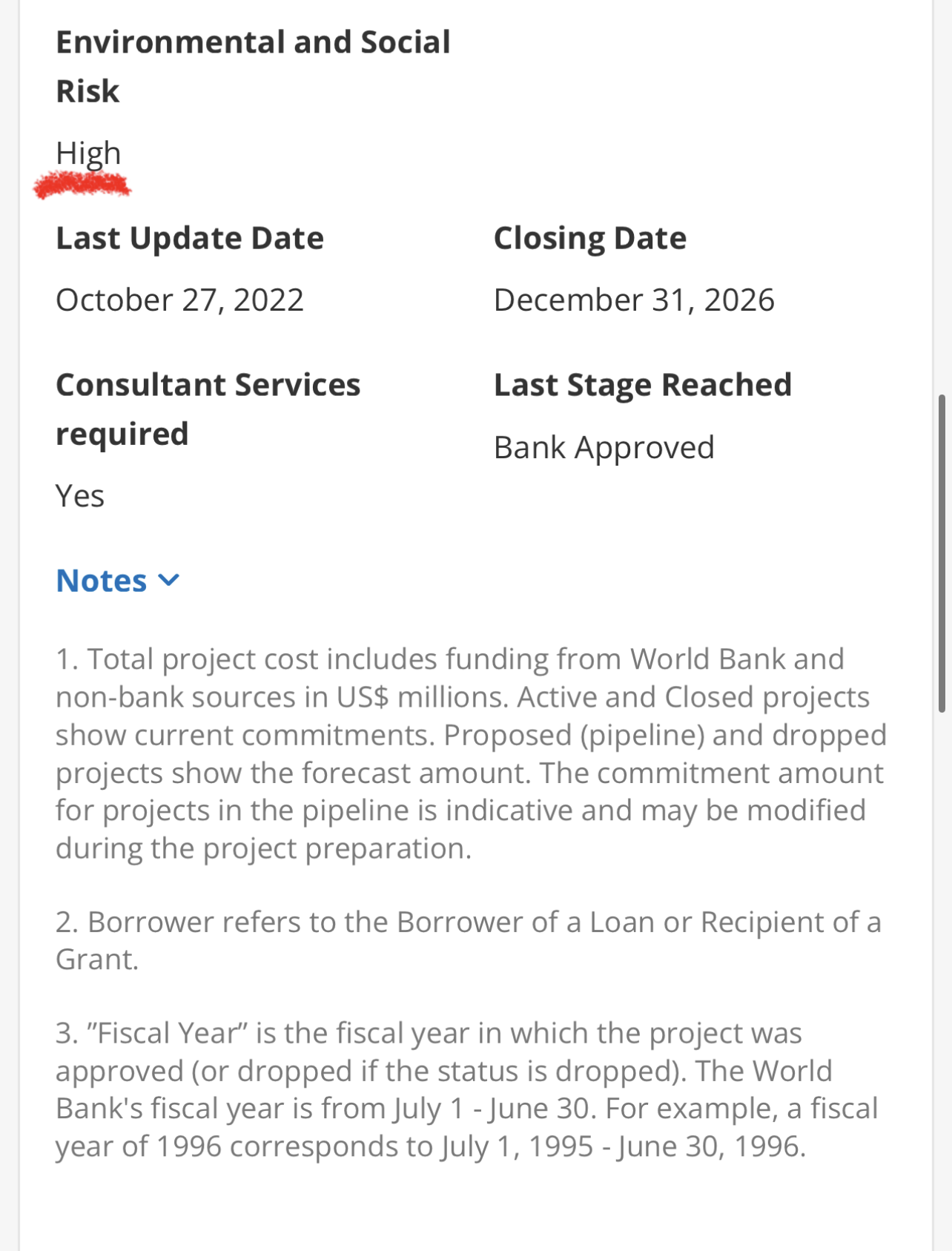Image resolution: width=952 pixels, height=1251 pixels.
Task: Select the October 27, 2022 date
Action: 180,300
